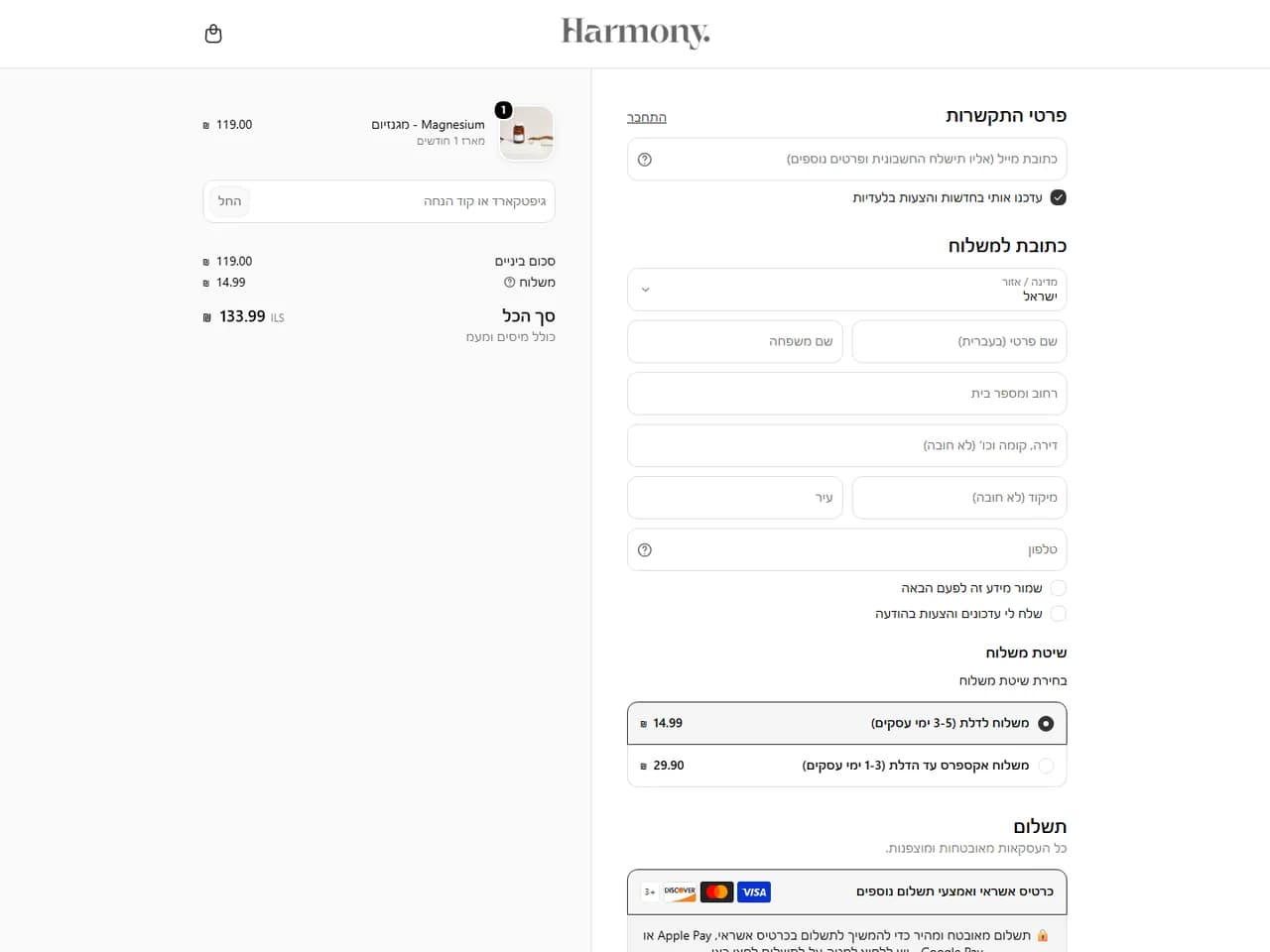Image resolution: width=1270 pixels, height=952 pixels.
Task: Click the החל apply button
Action: pos(230,201)
